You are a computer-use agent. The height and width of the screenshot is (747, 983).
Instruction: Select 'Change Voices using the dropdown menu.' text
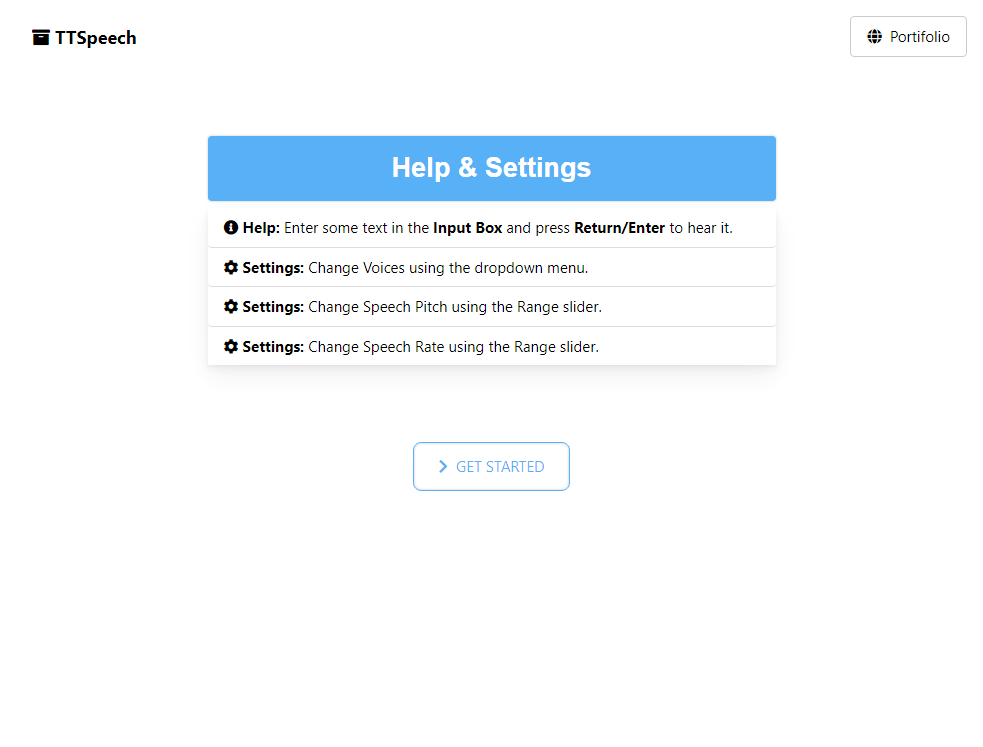pyautogui.click(x=448, y=268)
